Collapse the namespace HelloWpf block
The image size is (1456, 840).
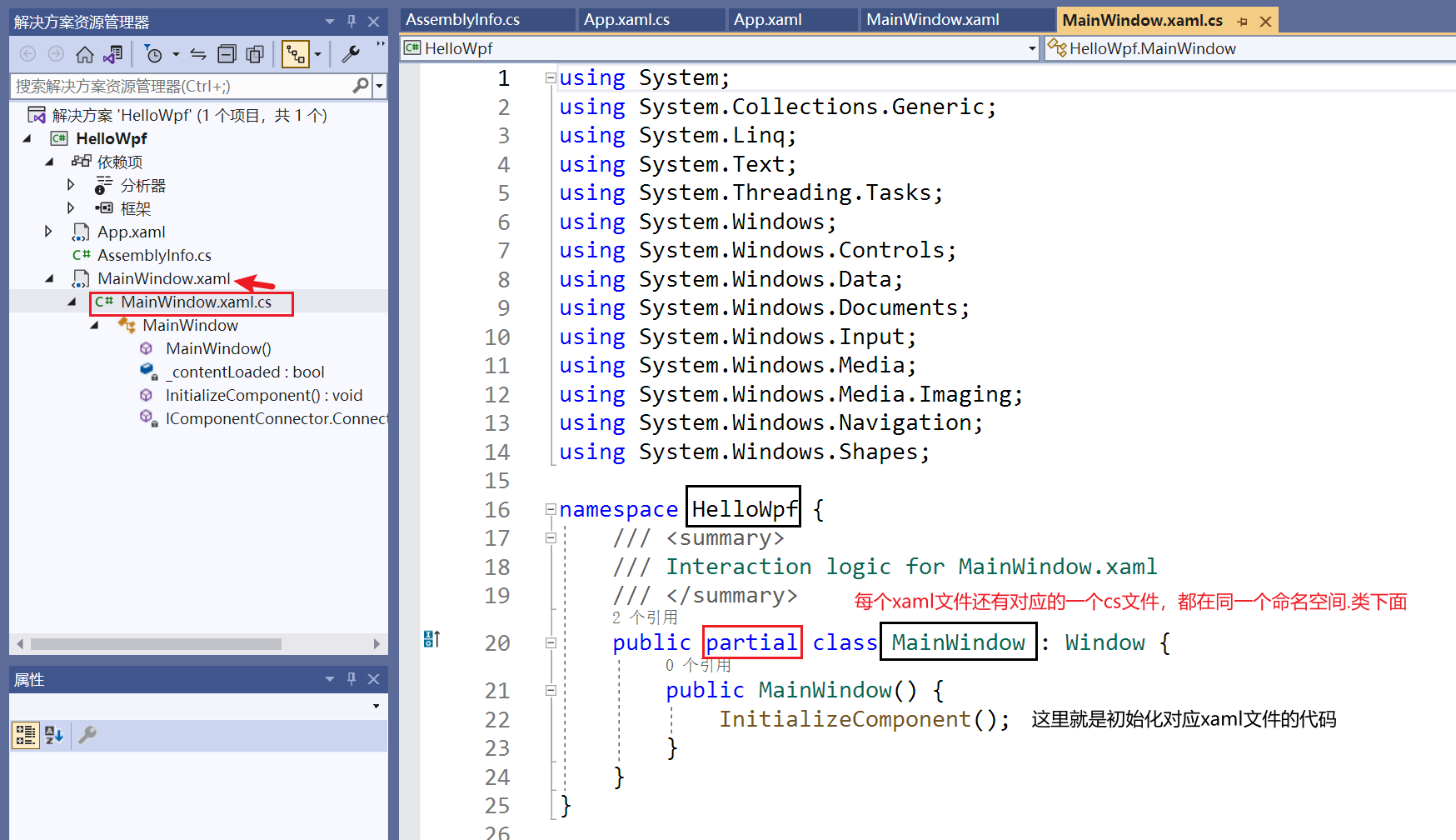[x=550, y=508]
